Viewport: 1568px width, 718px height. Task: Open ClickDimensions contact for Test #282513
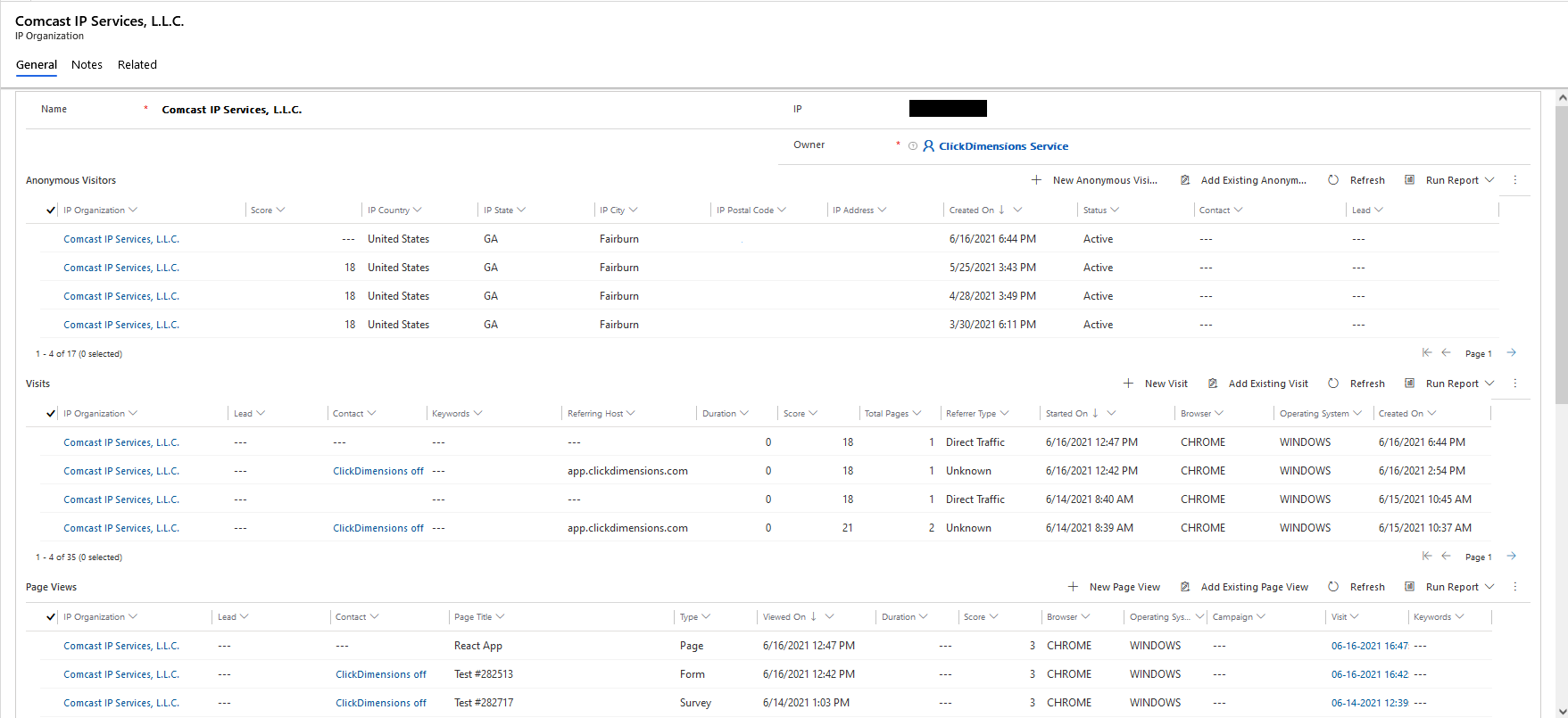coord(381,674)
